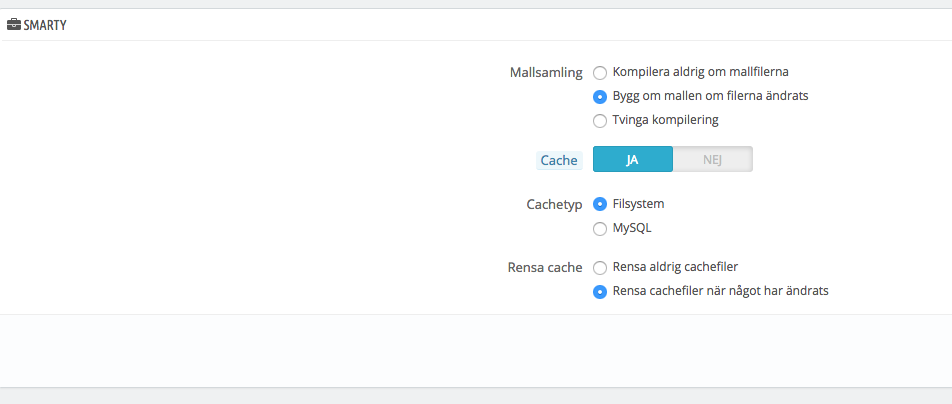Enable cache with the JA switch
This screenshot has width=952, height=404.
[x=633, y=160]
